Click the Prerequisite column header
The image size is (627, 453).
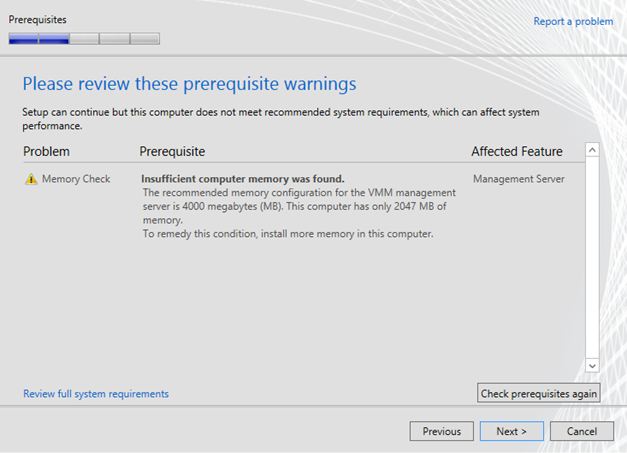point(172,152)
